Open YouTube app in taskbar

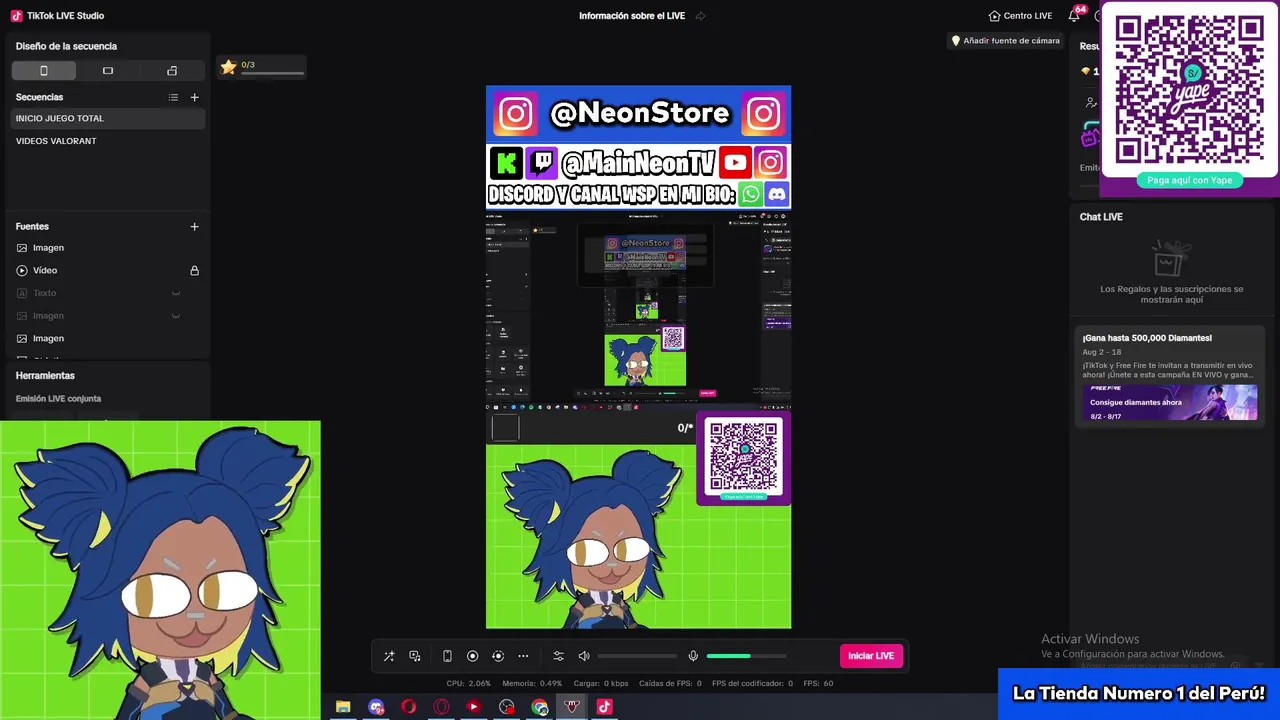474,707
